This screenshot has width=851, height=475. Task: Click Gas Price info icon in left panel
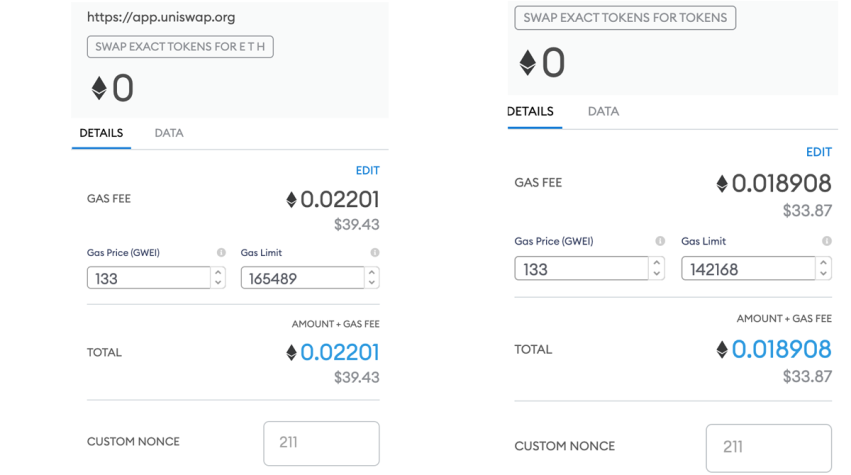tap(221, 252)
